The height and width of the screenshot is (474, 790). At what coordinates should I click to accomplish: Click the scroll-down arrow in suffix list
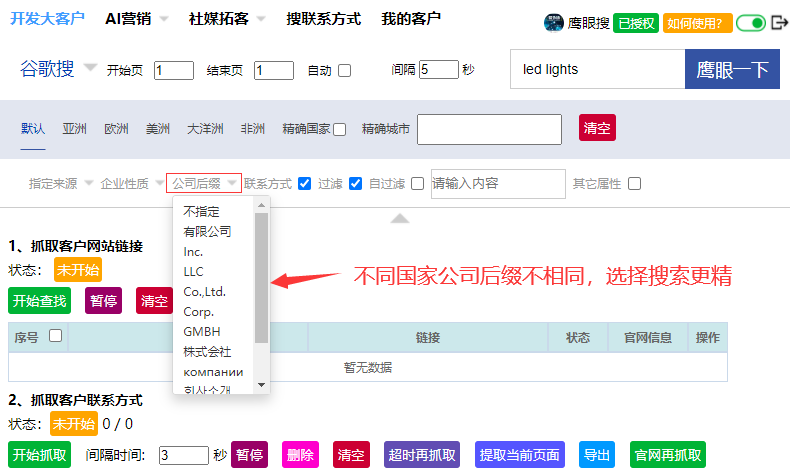tap(262, 384)
